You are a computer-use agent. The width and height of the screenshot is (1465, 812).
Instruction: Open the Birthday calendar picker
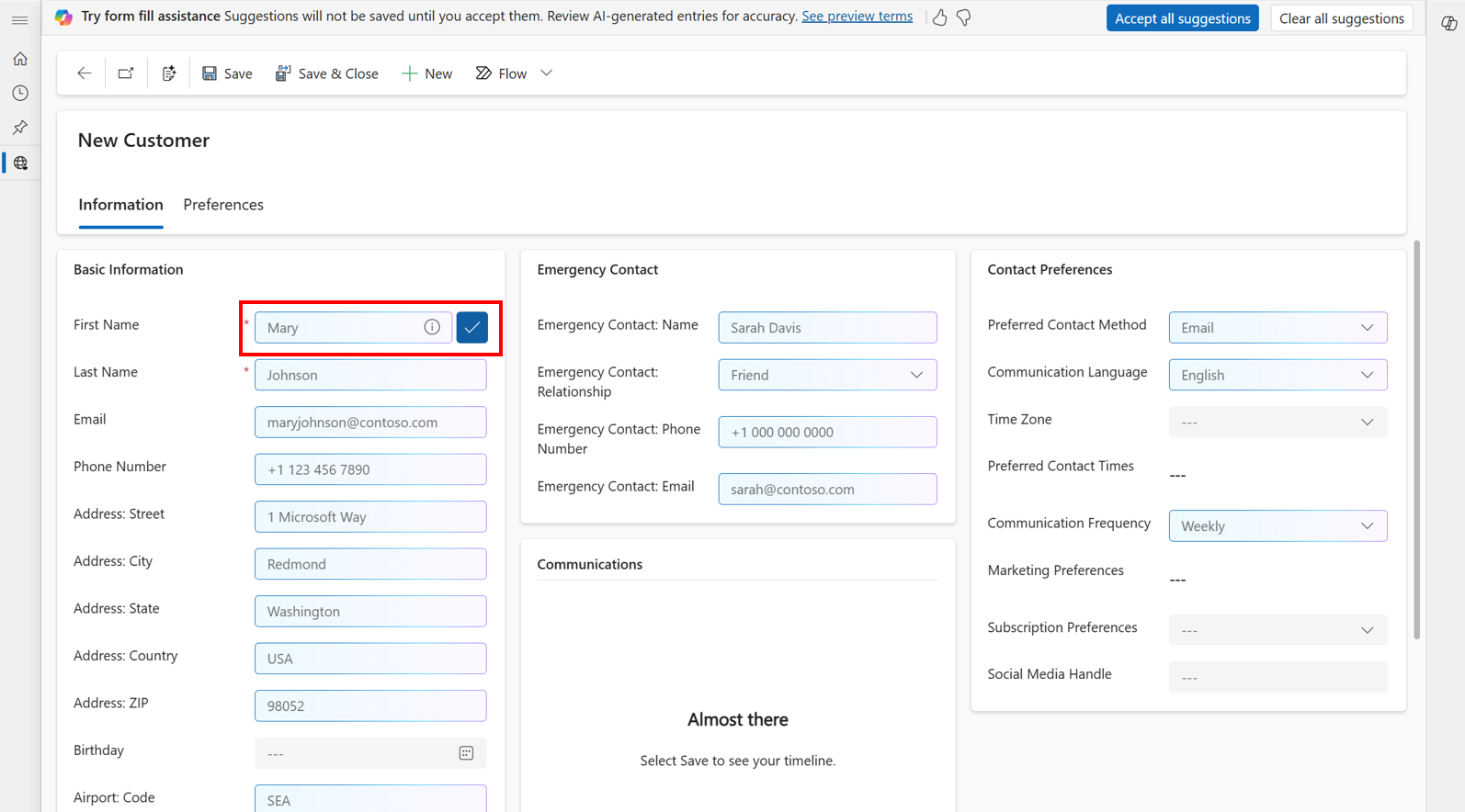tap(466, 753)
